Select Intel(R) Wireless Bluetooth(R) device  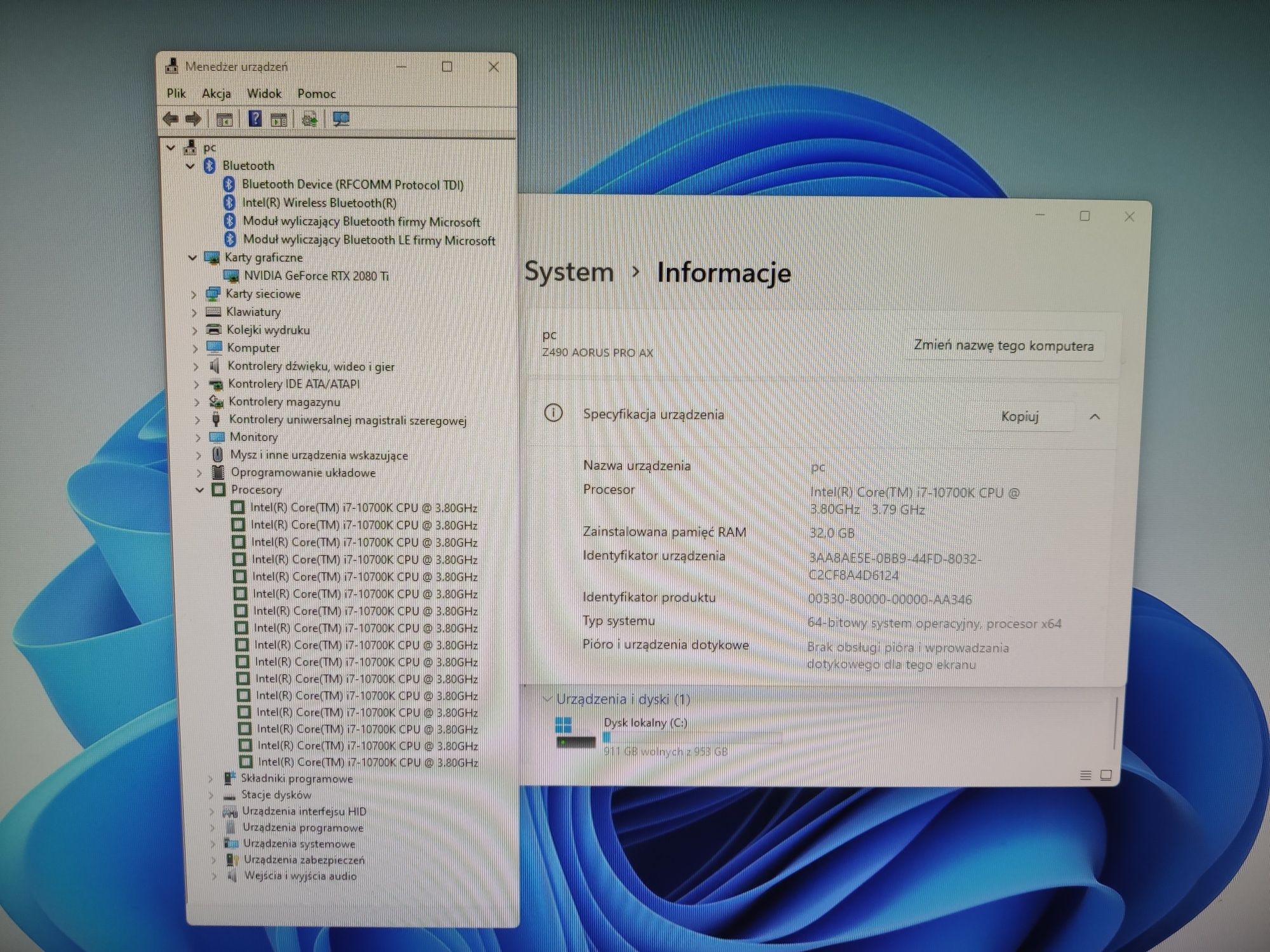coord(319,203)
